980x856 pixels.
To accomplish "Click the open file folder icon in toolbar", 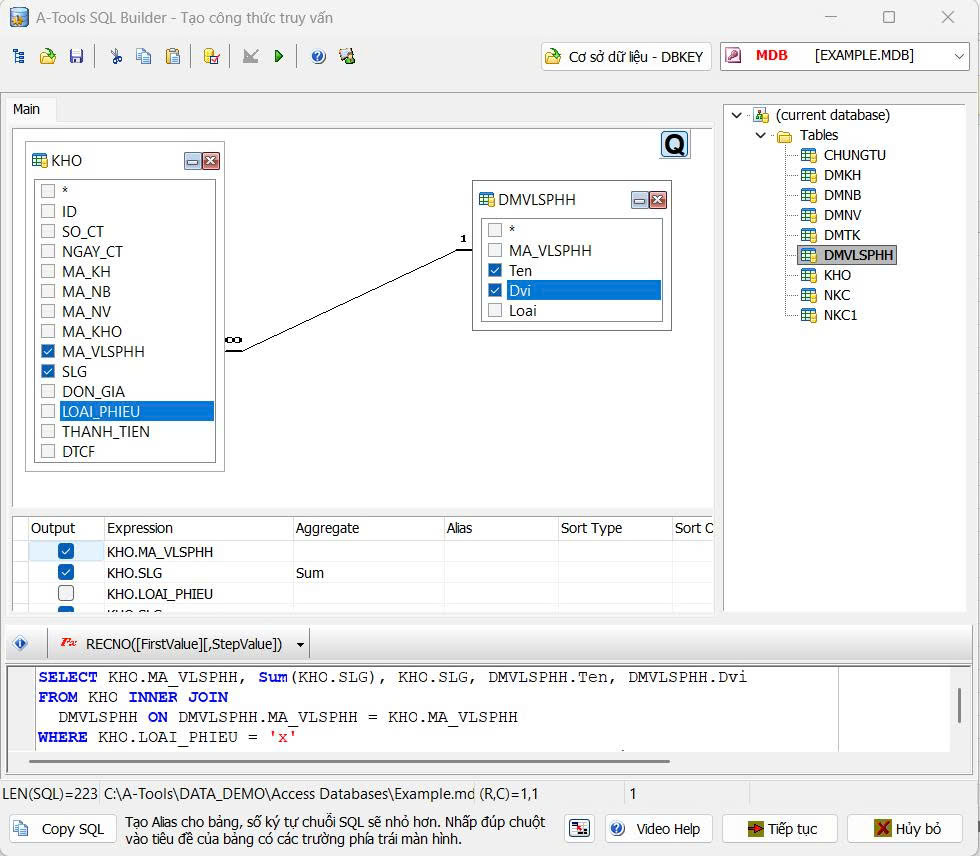I will 47,57.
